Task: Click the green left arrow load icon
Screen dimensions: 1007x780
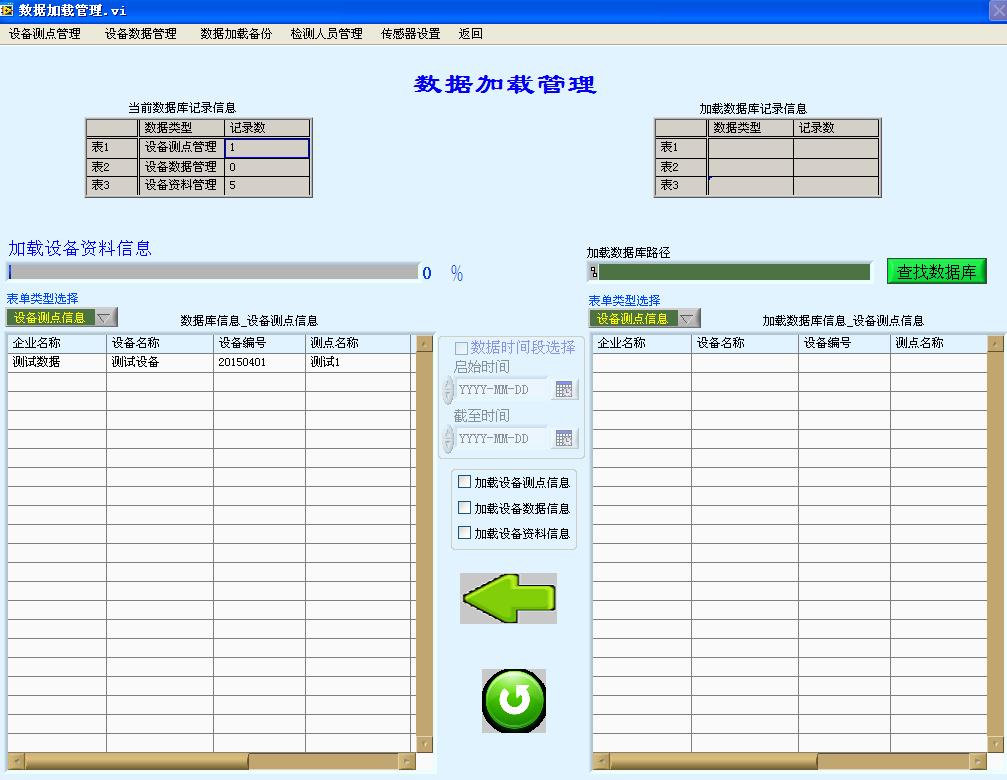Action: 508,598
